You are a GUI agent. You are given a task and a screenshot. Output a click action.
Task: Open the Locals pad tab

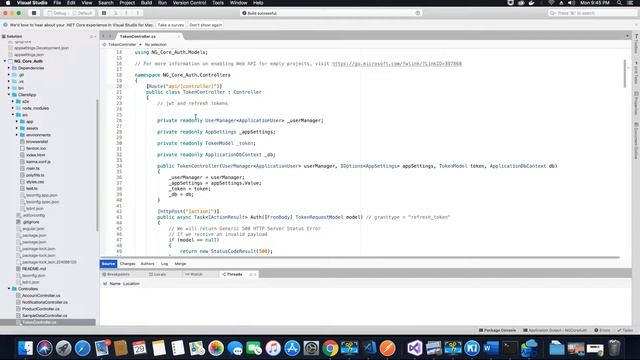(x=158, y=274)
